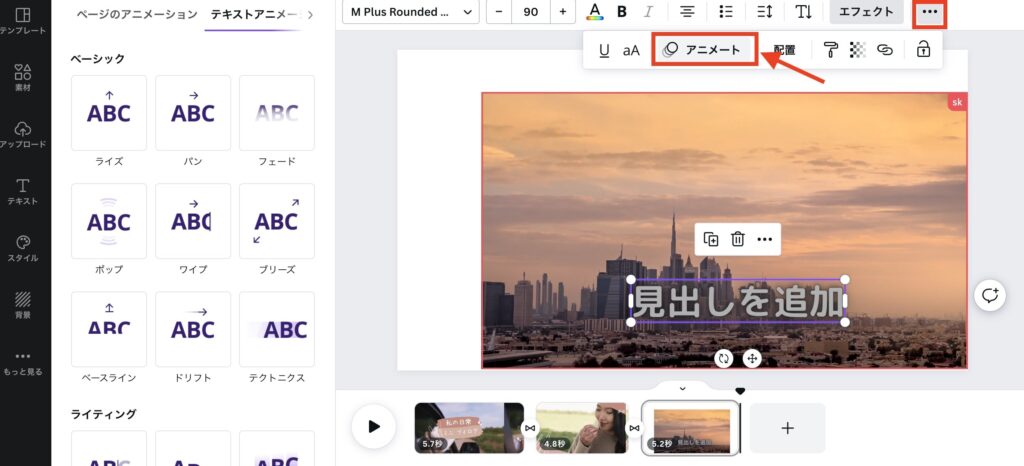1024x466 pixels.
Task: Click the 配置 position button
Action: pyautogui.click(x=784, y=50)
